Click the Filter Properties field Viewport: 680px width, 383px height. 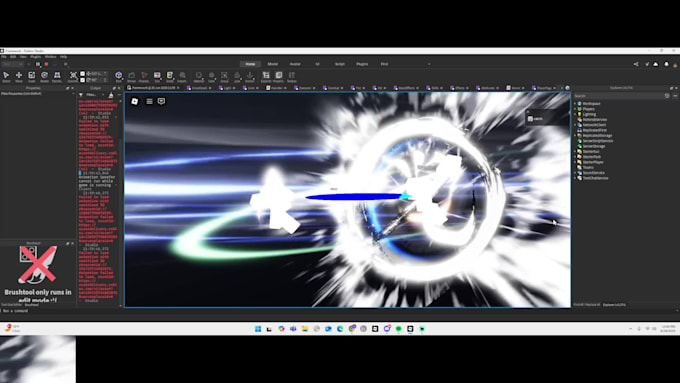point(36,94)
